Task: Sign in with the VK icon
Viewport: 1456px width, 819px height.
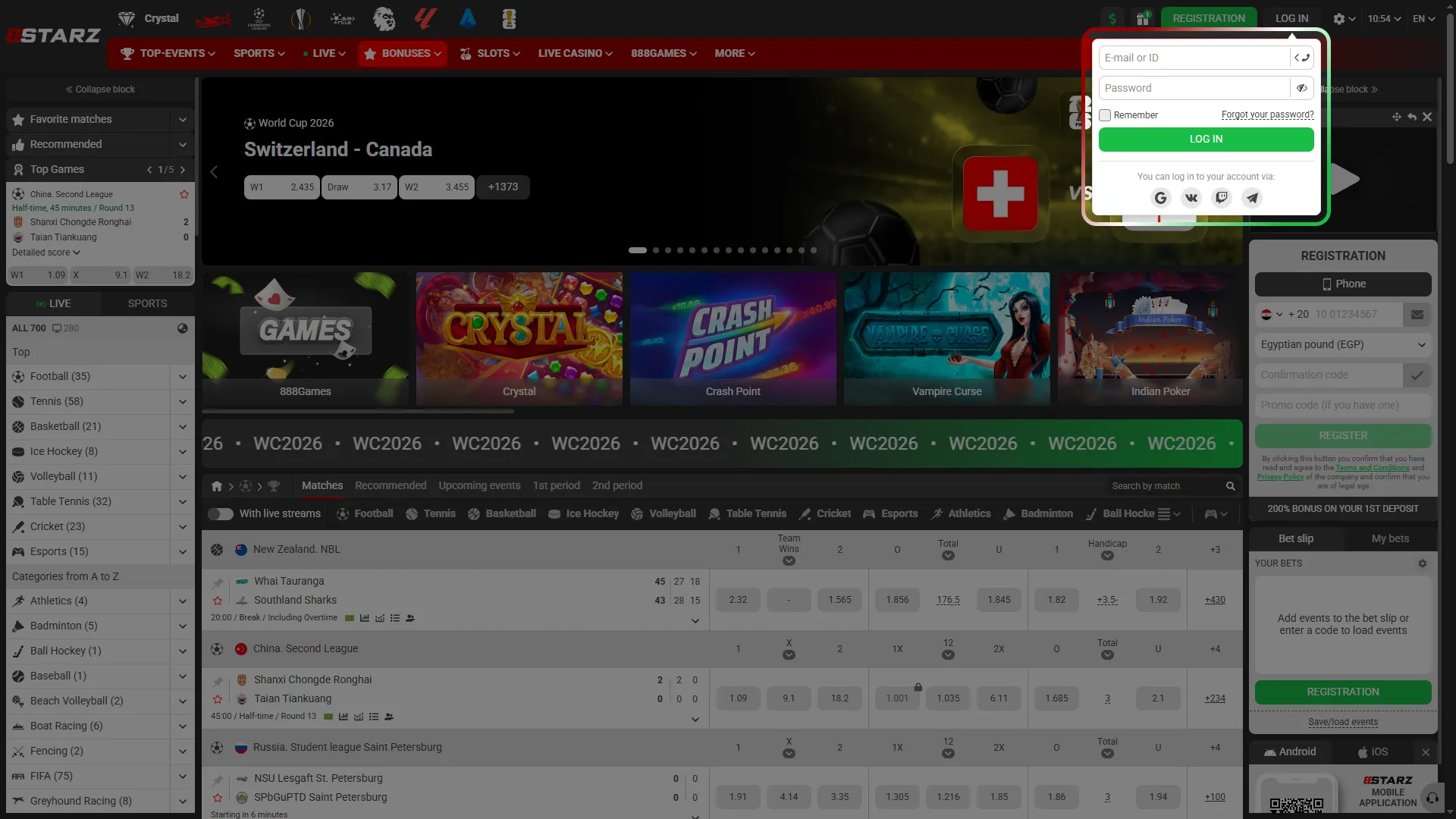Action: pos(1191,198)
